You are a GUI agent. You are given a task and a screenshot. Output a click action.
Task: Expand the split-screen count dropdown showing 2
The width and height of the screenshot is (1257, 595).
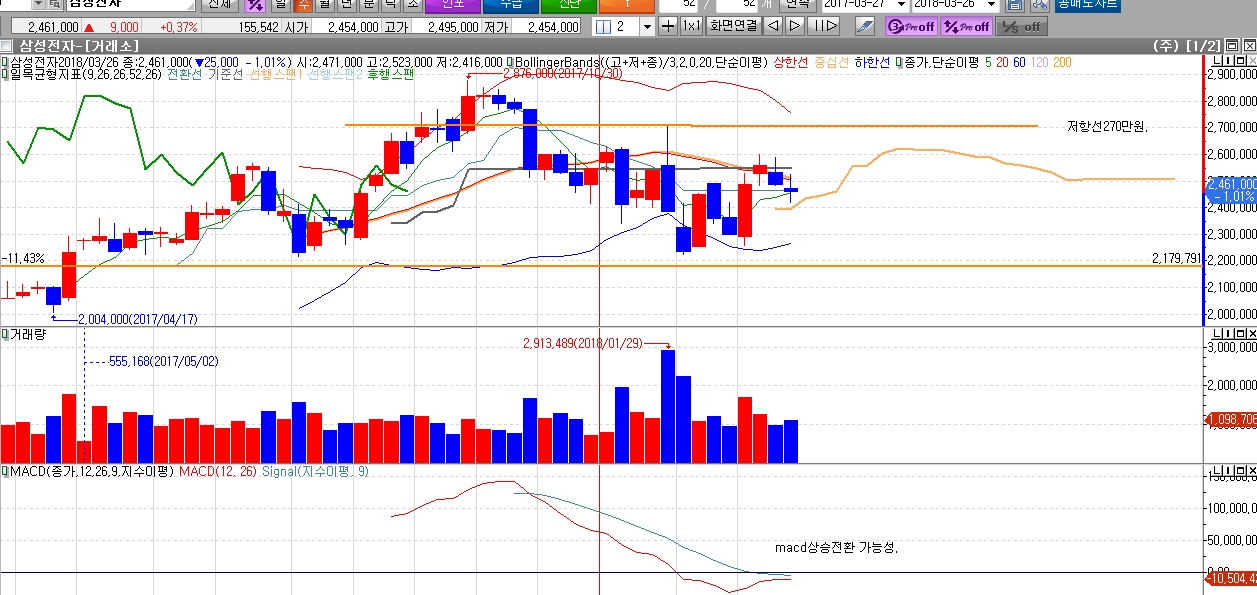646,26
